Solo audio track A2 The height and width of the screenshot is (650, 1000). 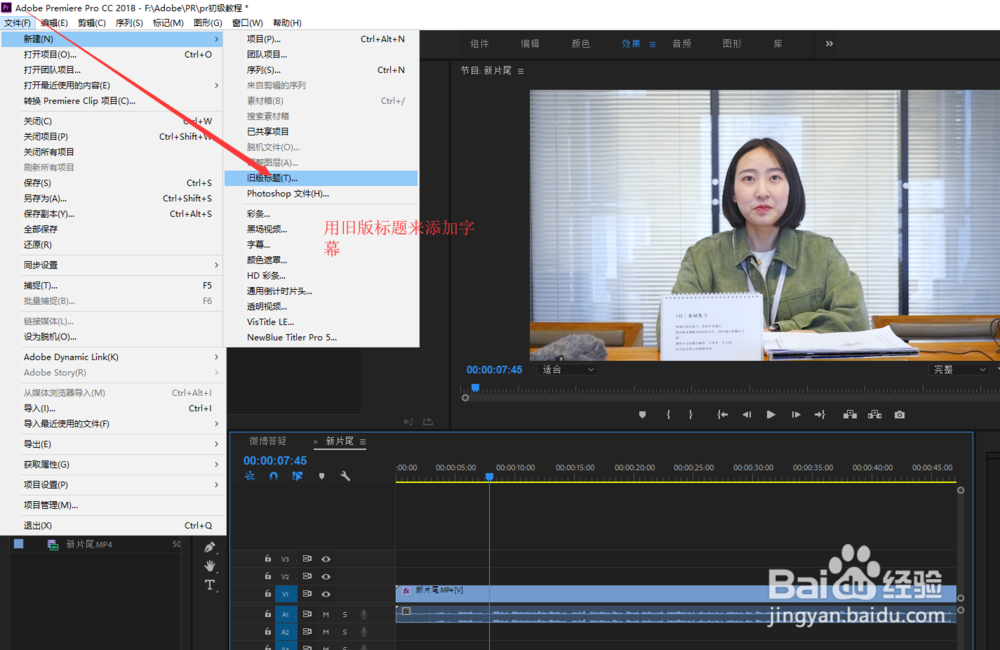(x=345, y=632)
